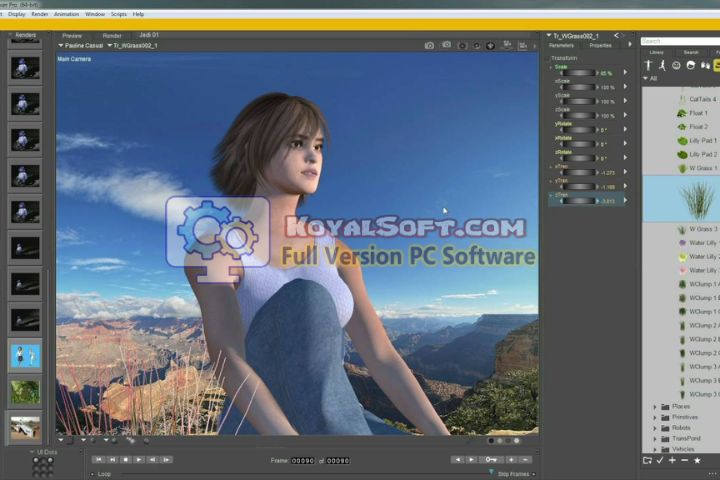The width and height of the screenshot is (720, 480).
Task: Play the animation
Action: [139, 460]
